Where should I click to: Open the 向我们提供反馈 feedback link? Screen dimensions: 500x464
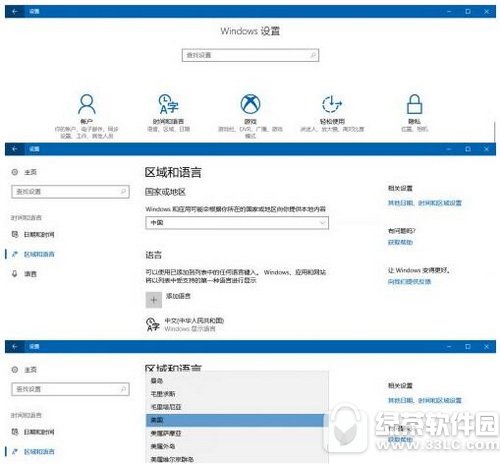(409, 282)
